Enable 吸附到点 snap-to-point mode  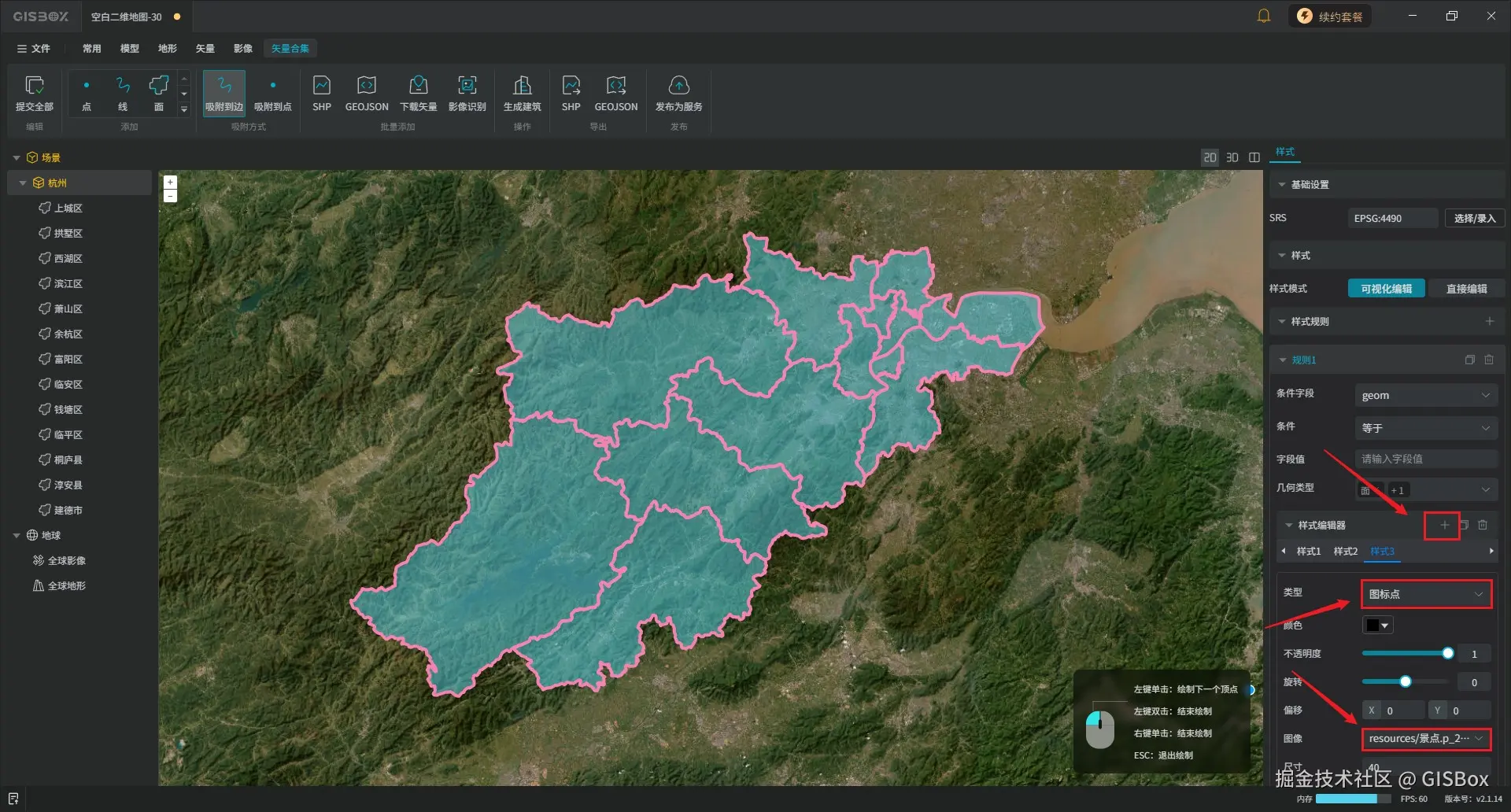click(x=273, y=94)
